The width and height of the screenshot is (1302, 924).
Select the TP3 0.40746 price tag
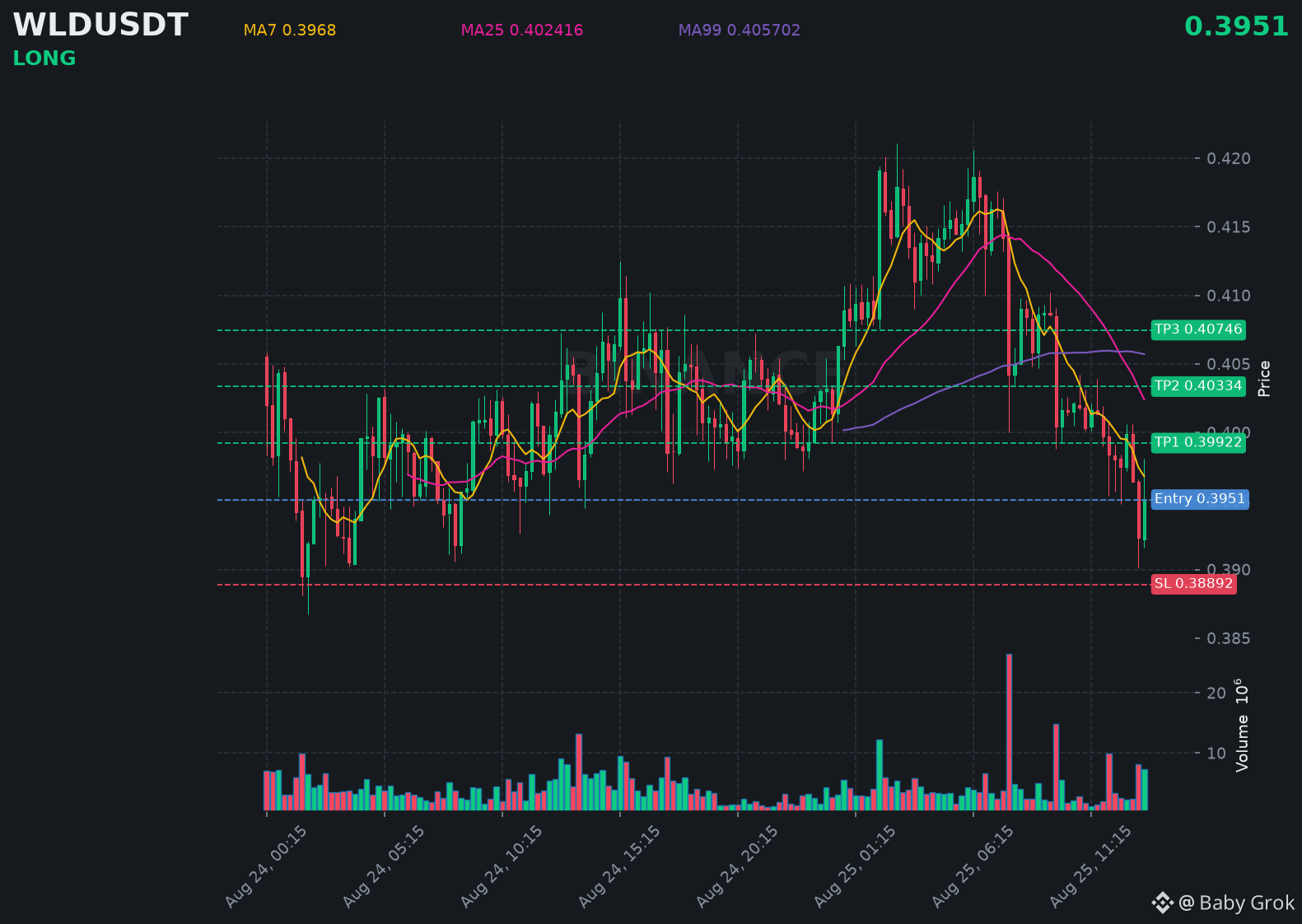(x=1198, y=329)
